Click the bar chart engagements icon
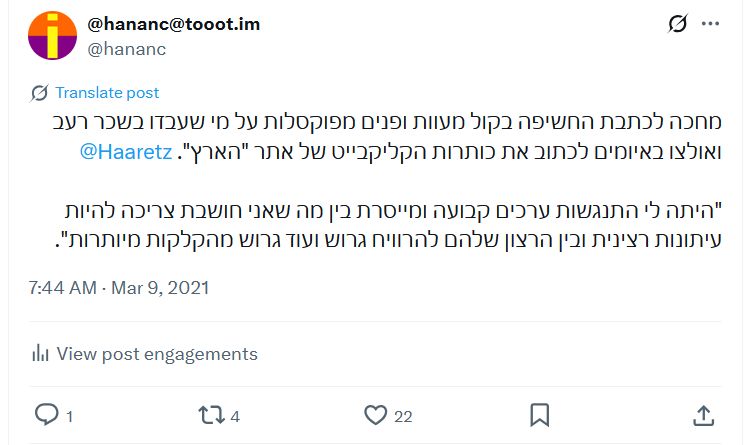This screenshot has height=445, width=751. click(41, 353)
